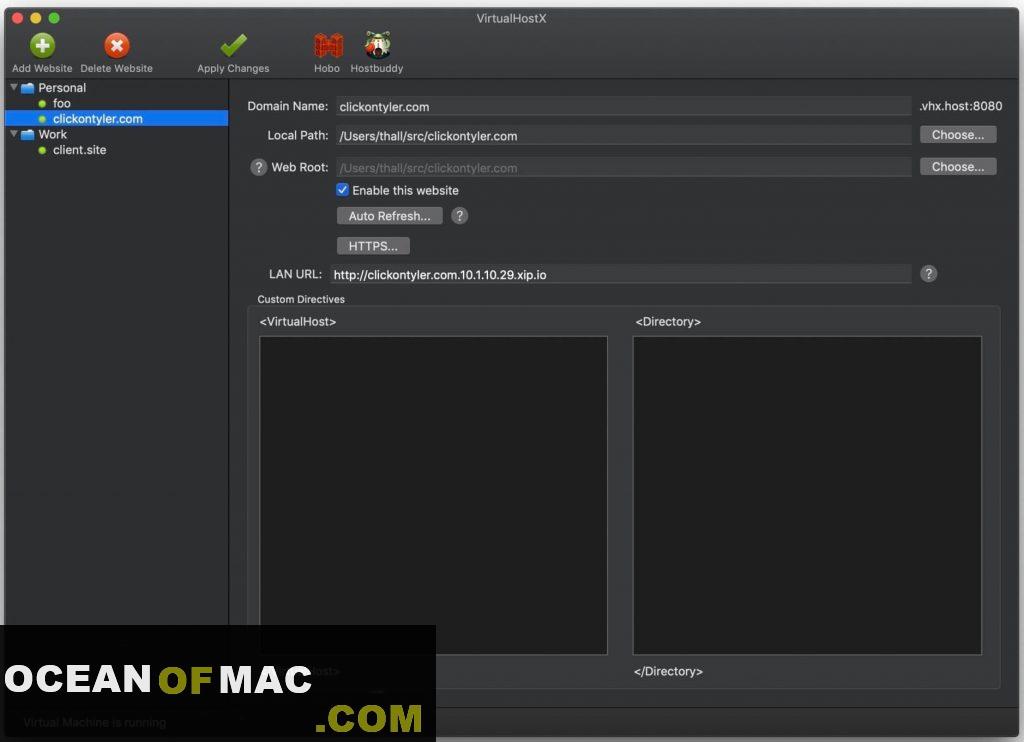
Task: Select clickontyler.com in the sidebar
Action: click(116, 119)
